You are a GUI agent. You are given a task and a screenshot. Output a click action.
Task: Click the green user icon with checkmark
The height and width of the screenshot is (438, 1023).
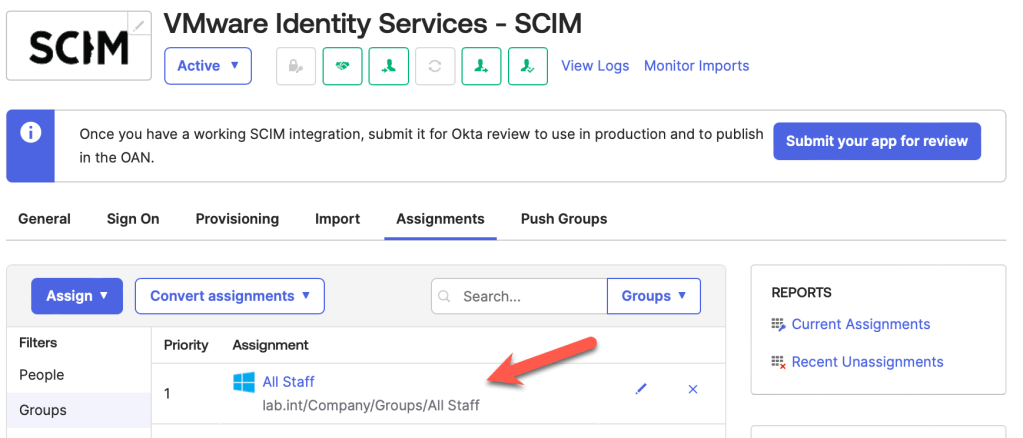(527, 66)
